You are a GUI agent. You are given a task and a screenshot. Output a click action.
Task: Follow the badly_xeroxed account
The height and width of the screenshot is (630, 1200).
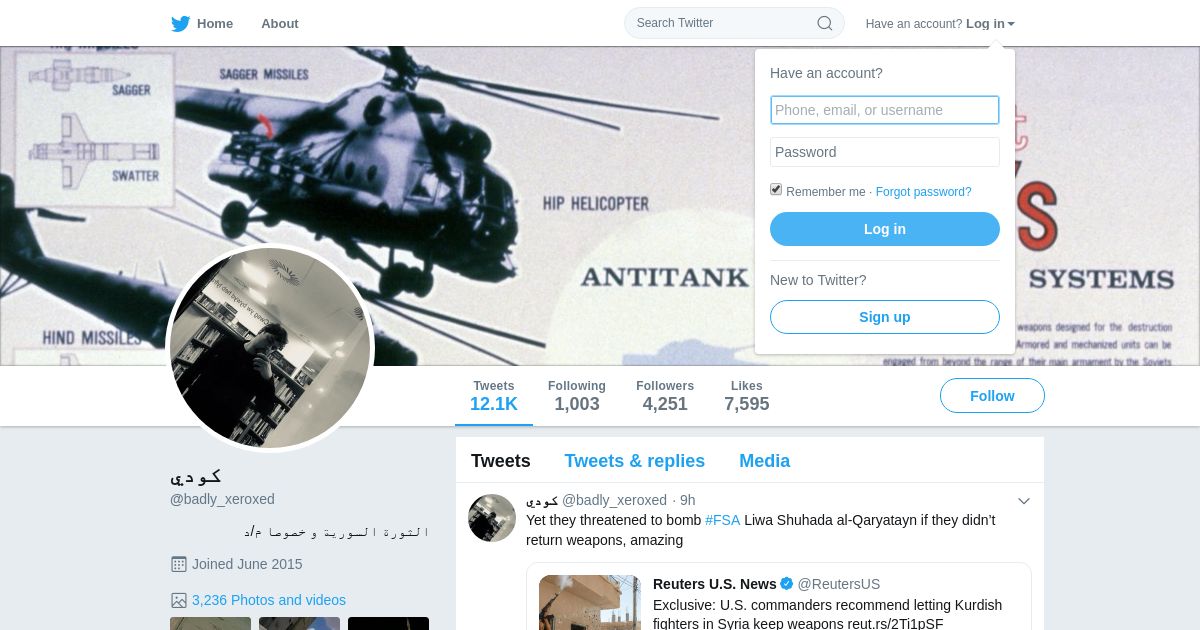click(x=992, y=396)
